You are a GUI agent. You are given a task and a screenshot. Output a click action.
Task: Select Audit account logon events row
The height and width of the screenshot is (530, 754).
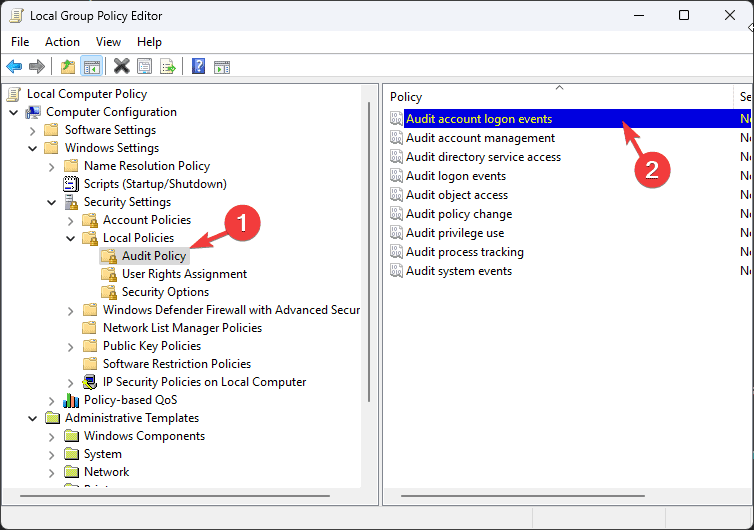569,119
